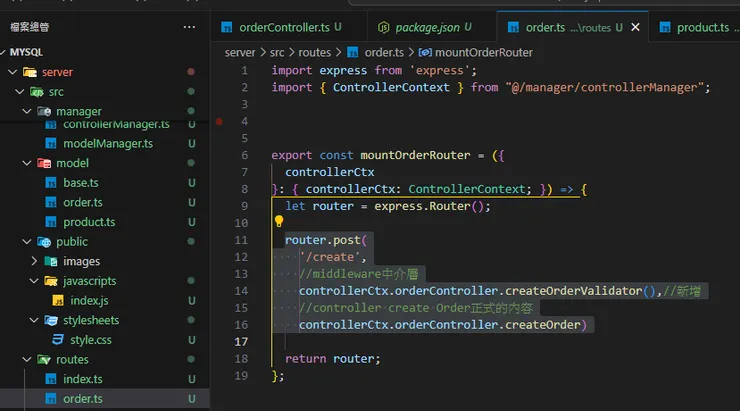Toggle the breakpoint dot on line 4
Image resolution: width=740 pixels, height=411 pixels.
(219, 121)
